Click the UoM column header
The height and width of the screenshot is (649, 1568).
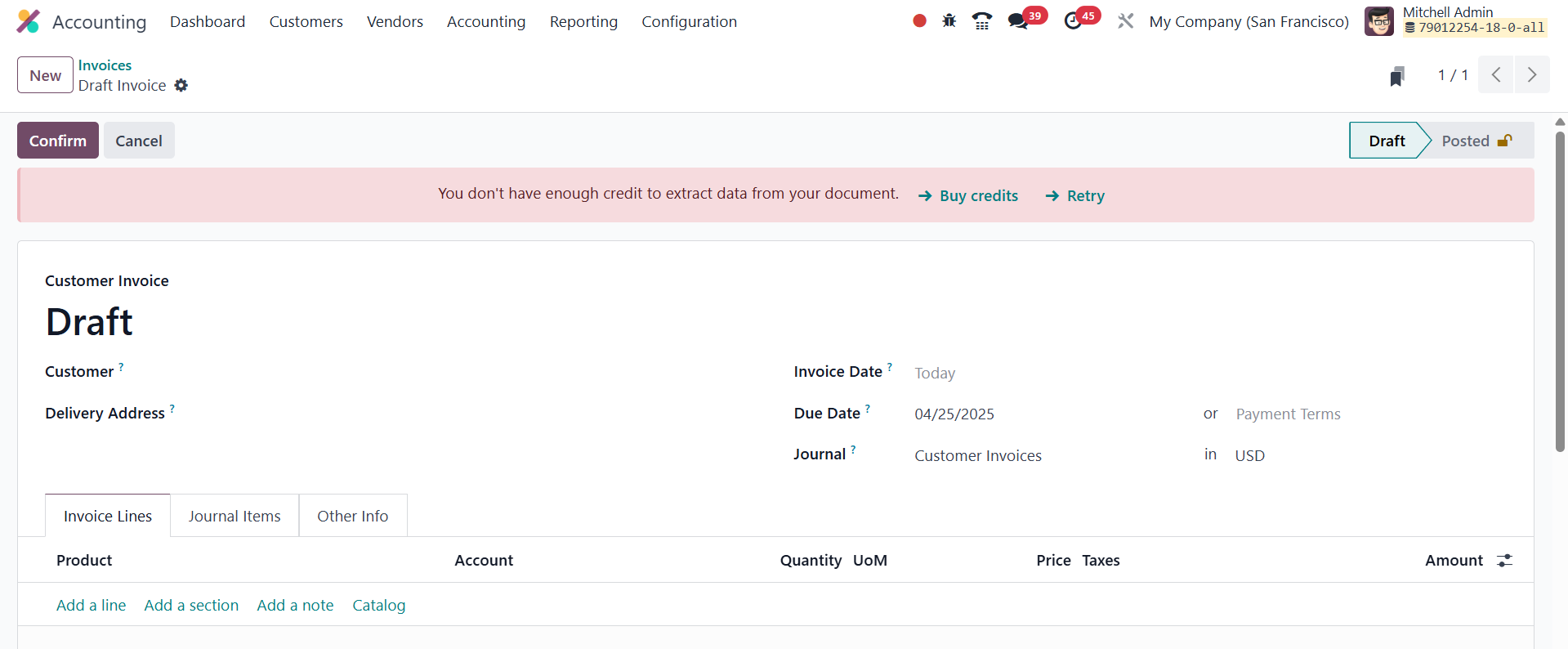click(870, 561)
